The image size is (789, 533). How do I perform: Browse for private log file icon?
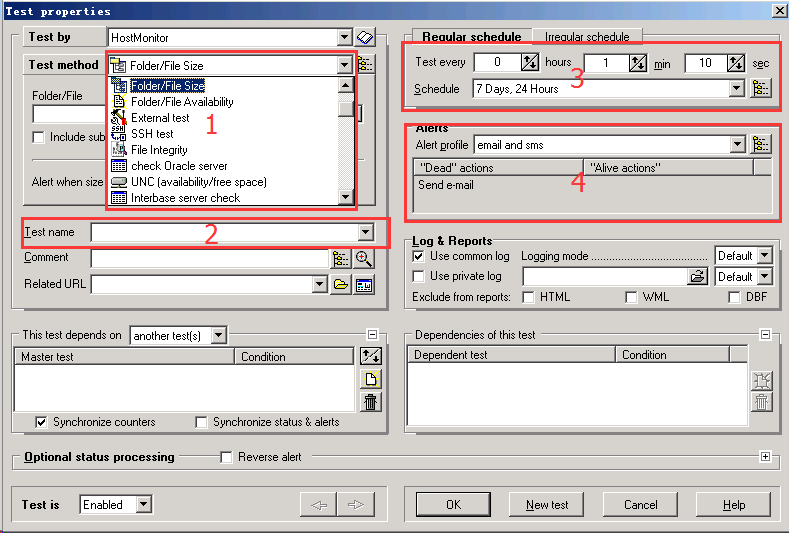(697, 277)
